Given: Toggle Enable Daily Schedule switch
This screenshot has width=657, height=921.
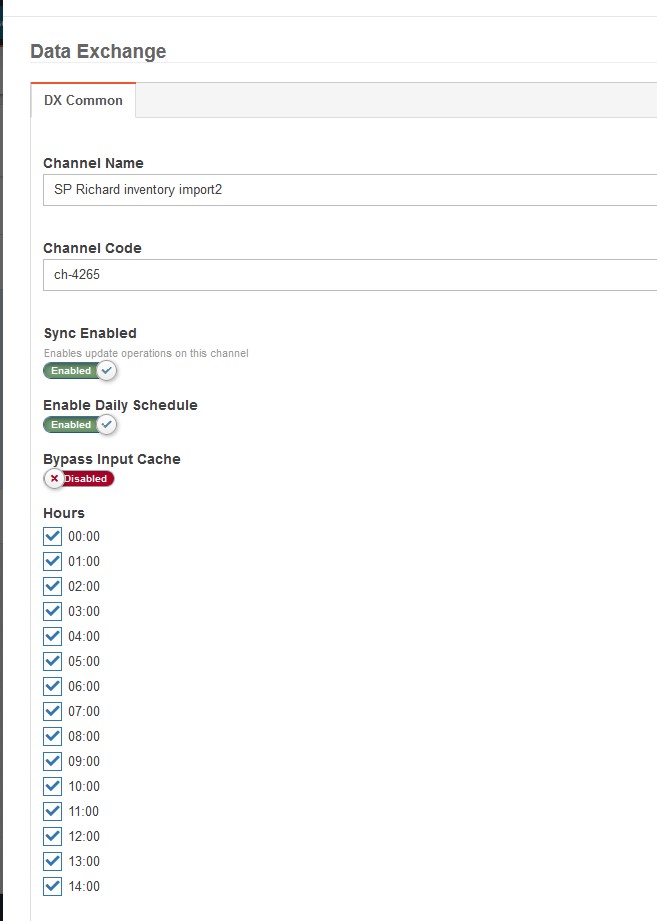Looking at the screenshot, I should click(80, 425).
